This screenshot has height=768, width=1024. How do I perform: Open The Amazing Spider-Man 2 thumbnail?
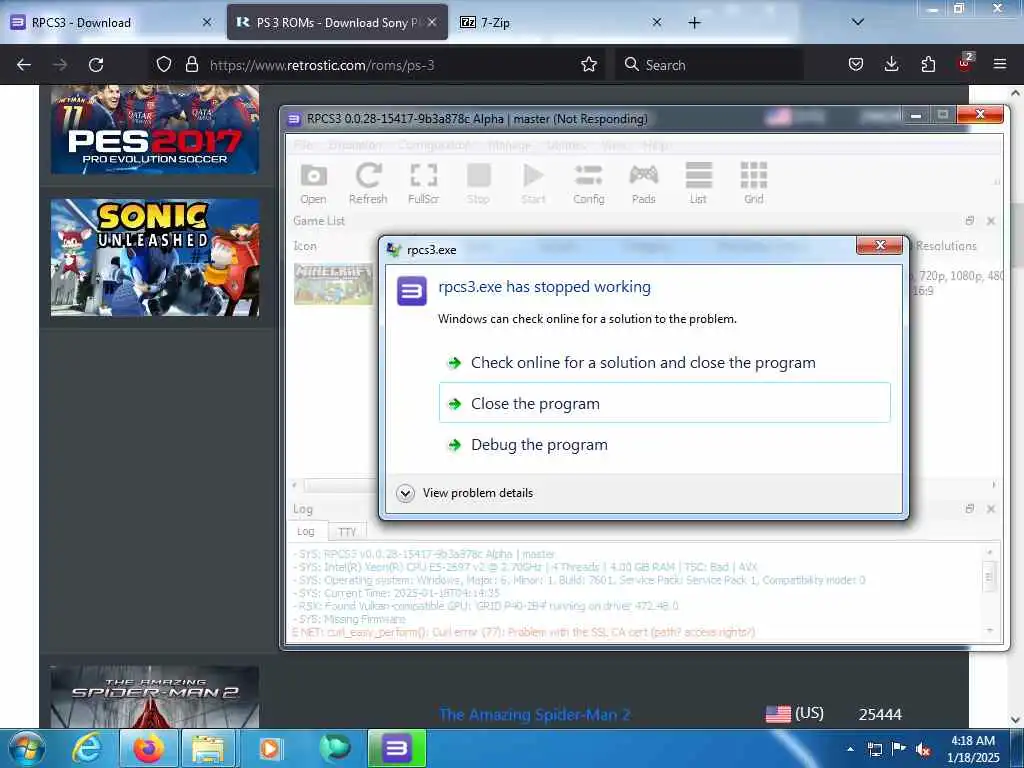tap(155, 697)
